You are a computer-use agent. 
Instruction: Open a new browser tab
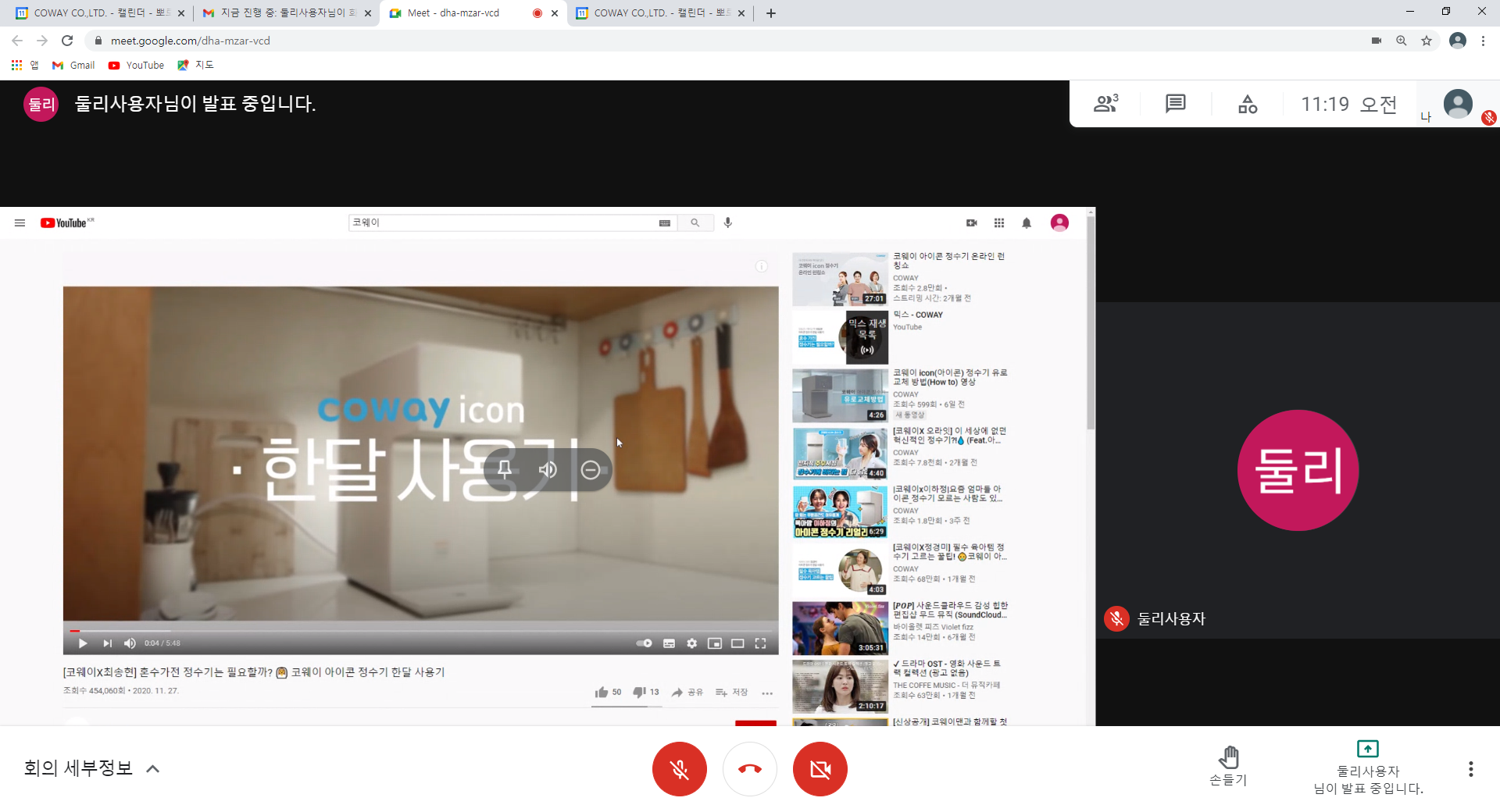coord(771,13)
